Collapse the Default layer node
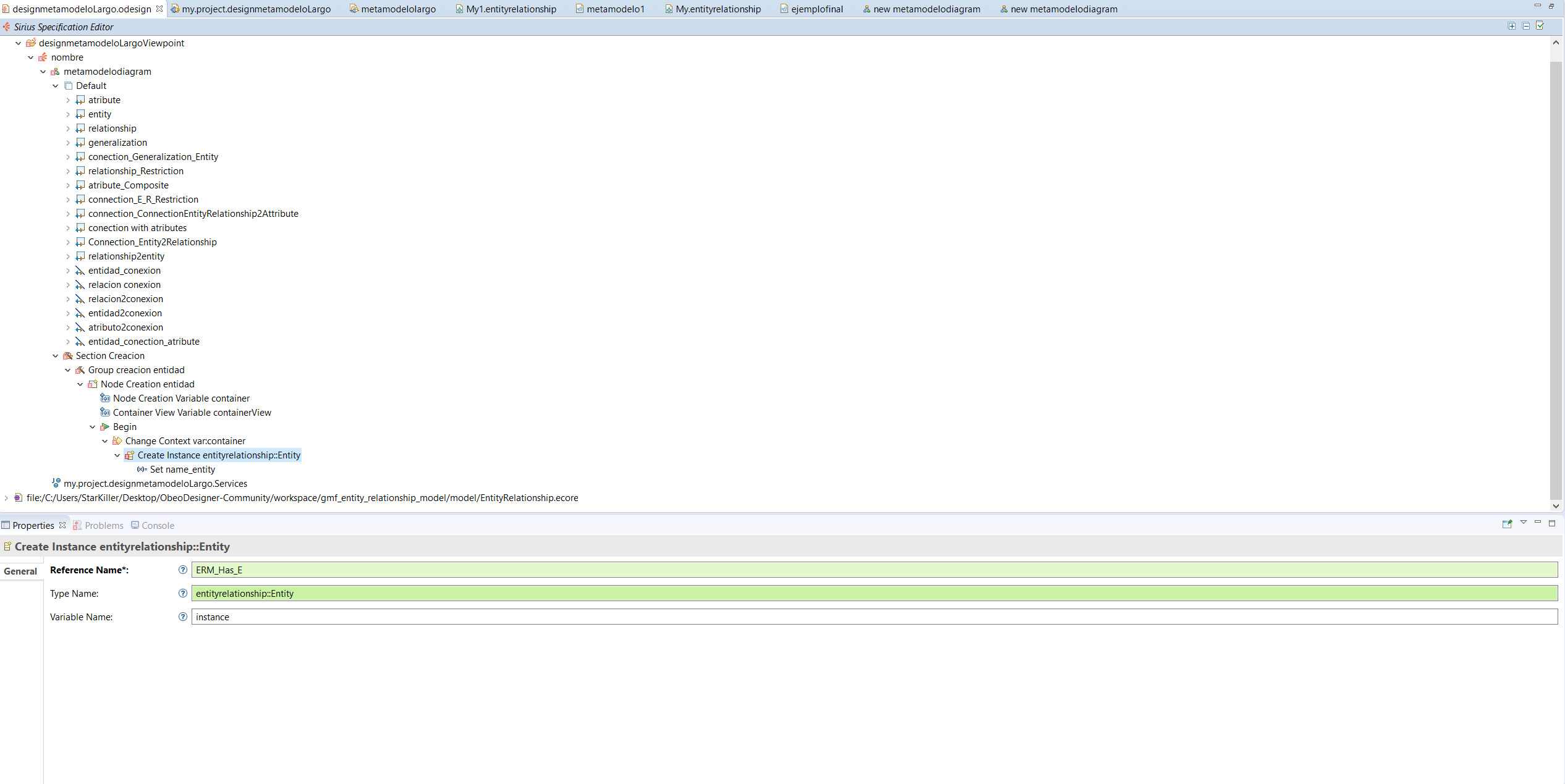 pos(56,86)
